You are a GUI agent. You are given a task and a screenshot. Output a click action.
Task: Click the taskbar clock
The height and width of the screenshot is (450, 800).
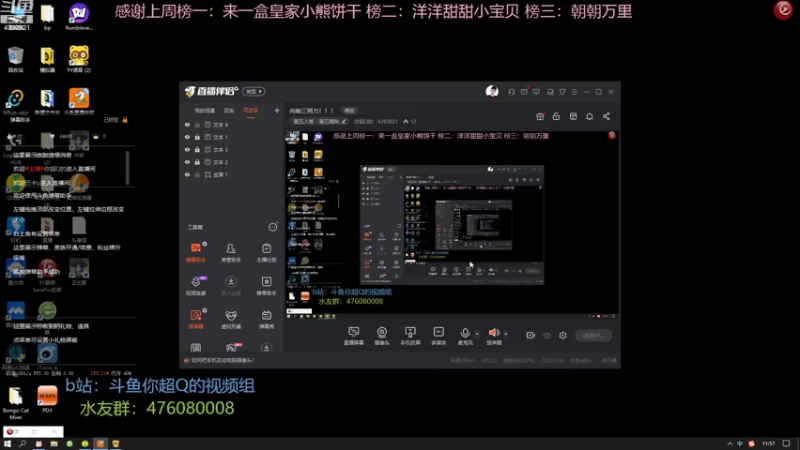coord(768,444)
